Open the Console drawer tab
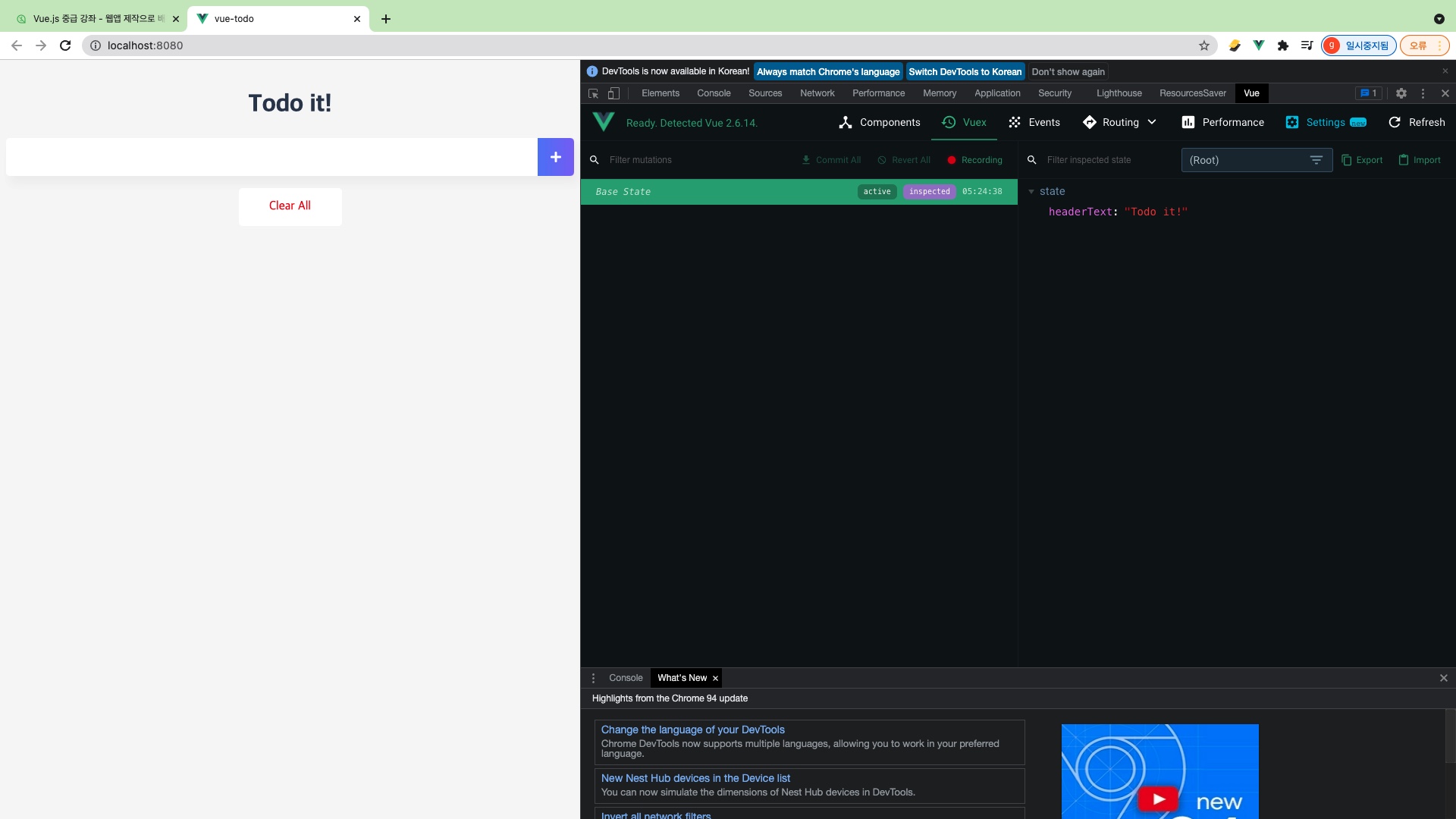 625,678
